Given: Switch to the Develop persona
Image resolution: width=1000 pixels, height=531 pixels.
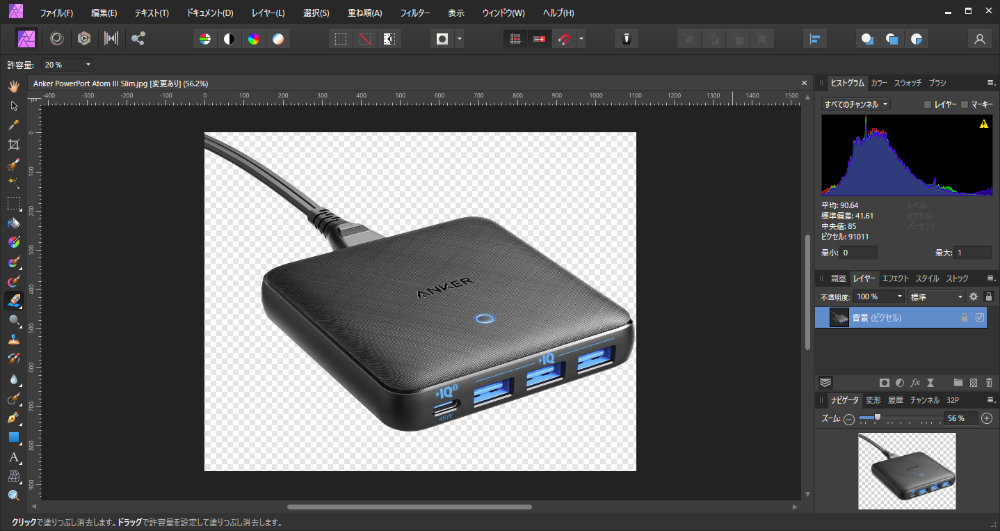Looking at the screenshot, I should (84, 39).
